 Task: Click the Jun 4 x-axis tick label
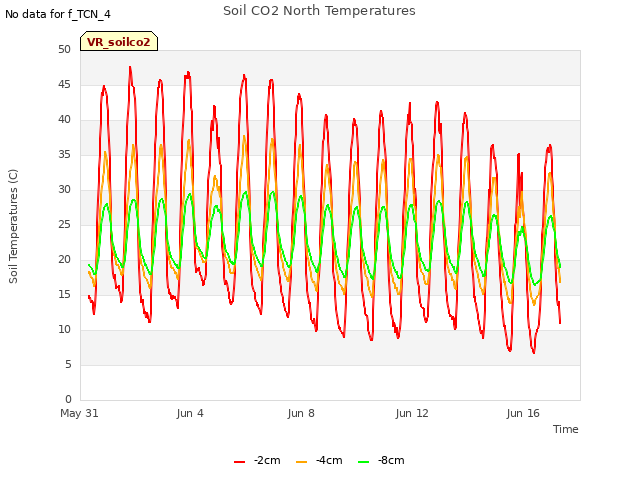click(190, 413)
